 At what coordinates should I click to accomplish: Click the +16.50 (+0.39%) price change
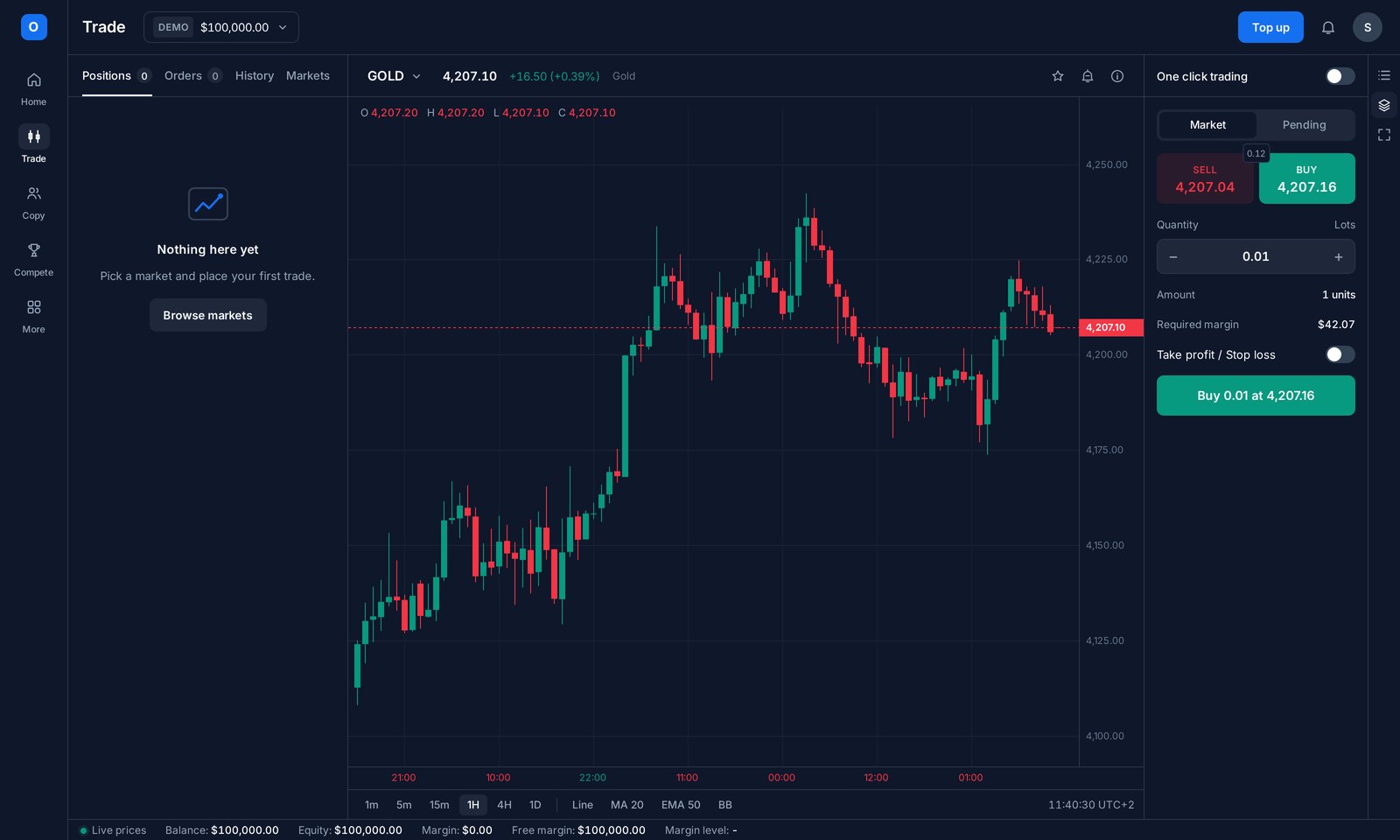point(554,76)
